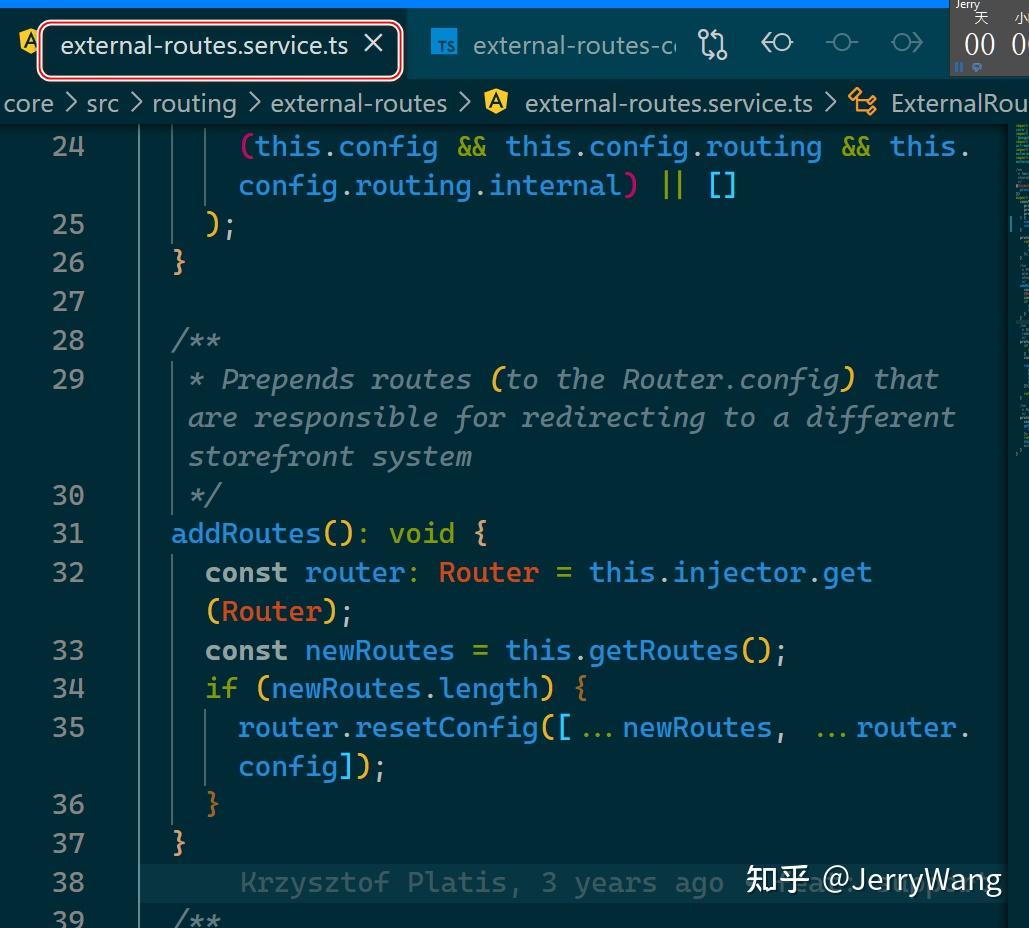Click the middle commit circle icon
This screenshot has height=928, width=1029.
tap(842, 43)
